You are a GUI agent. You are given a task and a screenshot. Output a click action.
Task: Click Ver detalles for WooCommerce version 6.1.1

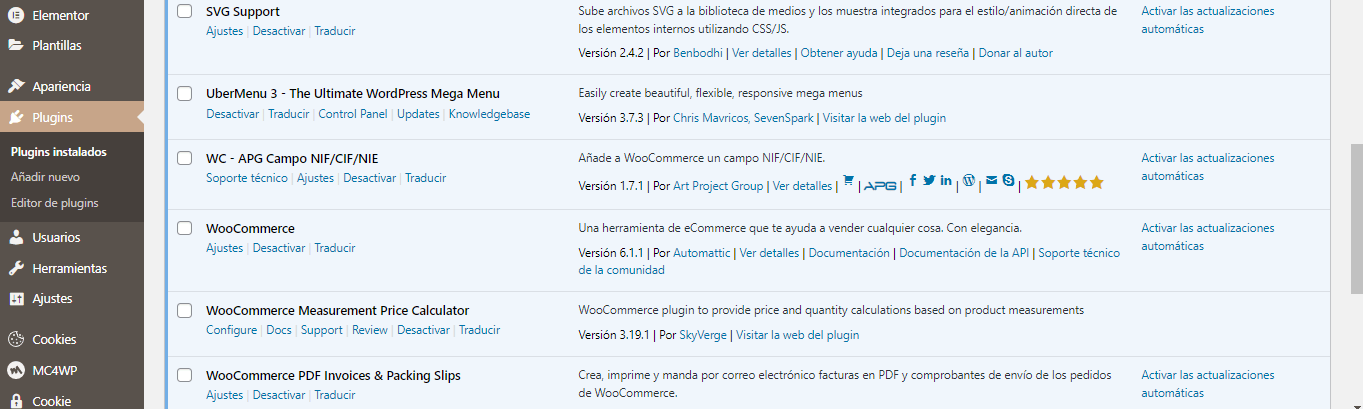click(x=769, y=253)
